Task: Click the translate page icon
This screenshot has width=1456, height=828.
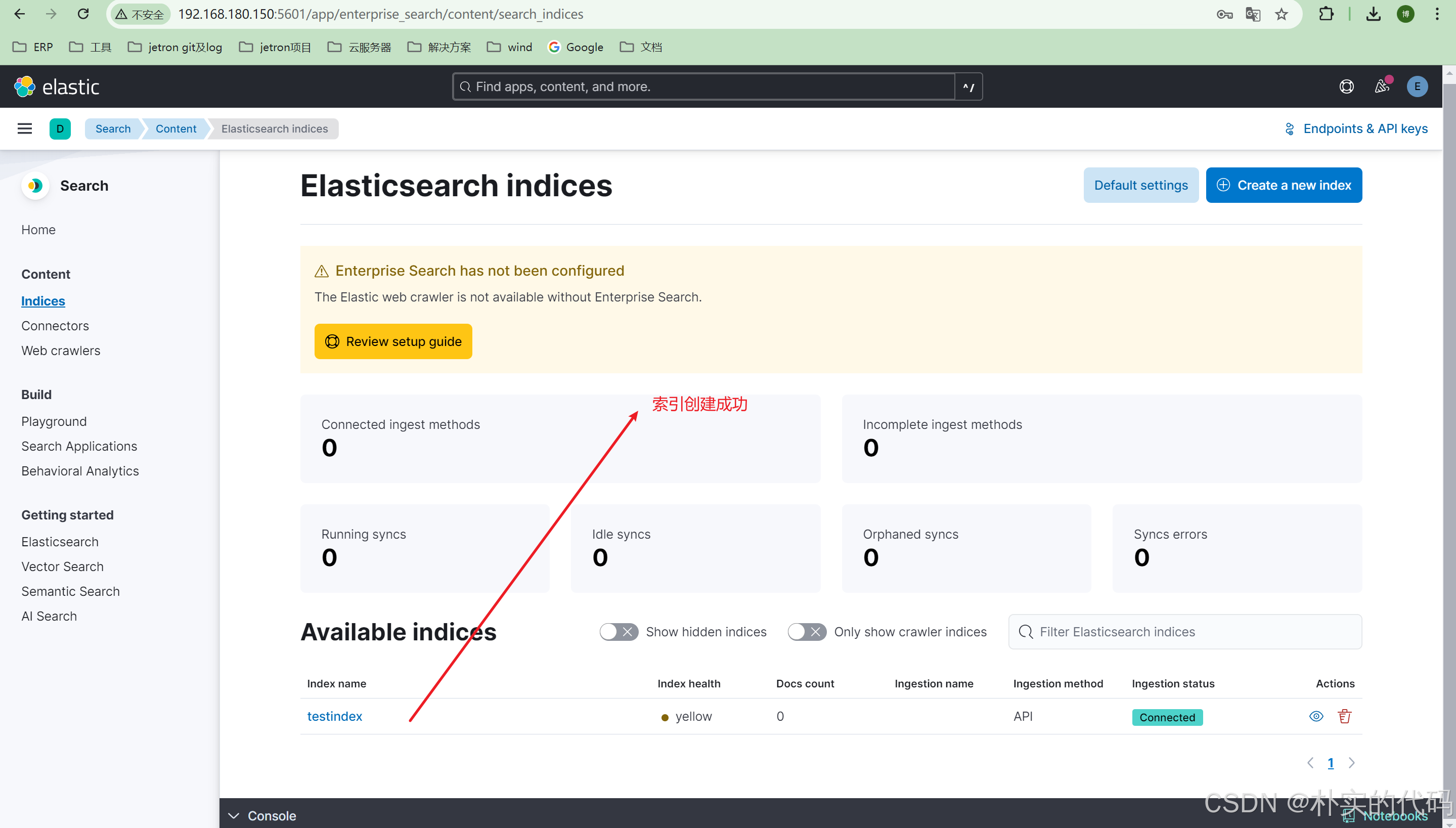Action: pyautogui.click(x=1253, y=14)
